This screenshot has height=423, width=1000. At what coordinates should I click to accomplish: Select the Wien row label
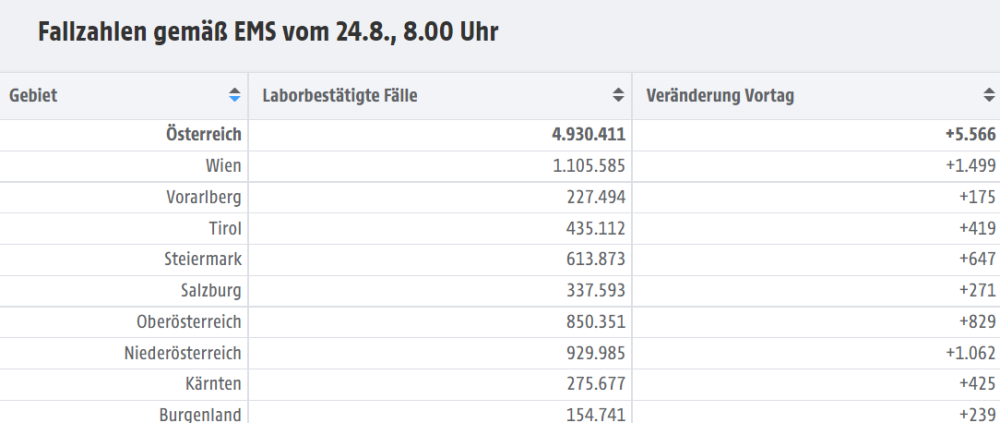point(223,166)
